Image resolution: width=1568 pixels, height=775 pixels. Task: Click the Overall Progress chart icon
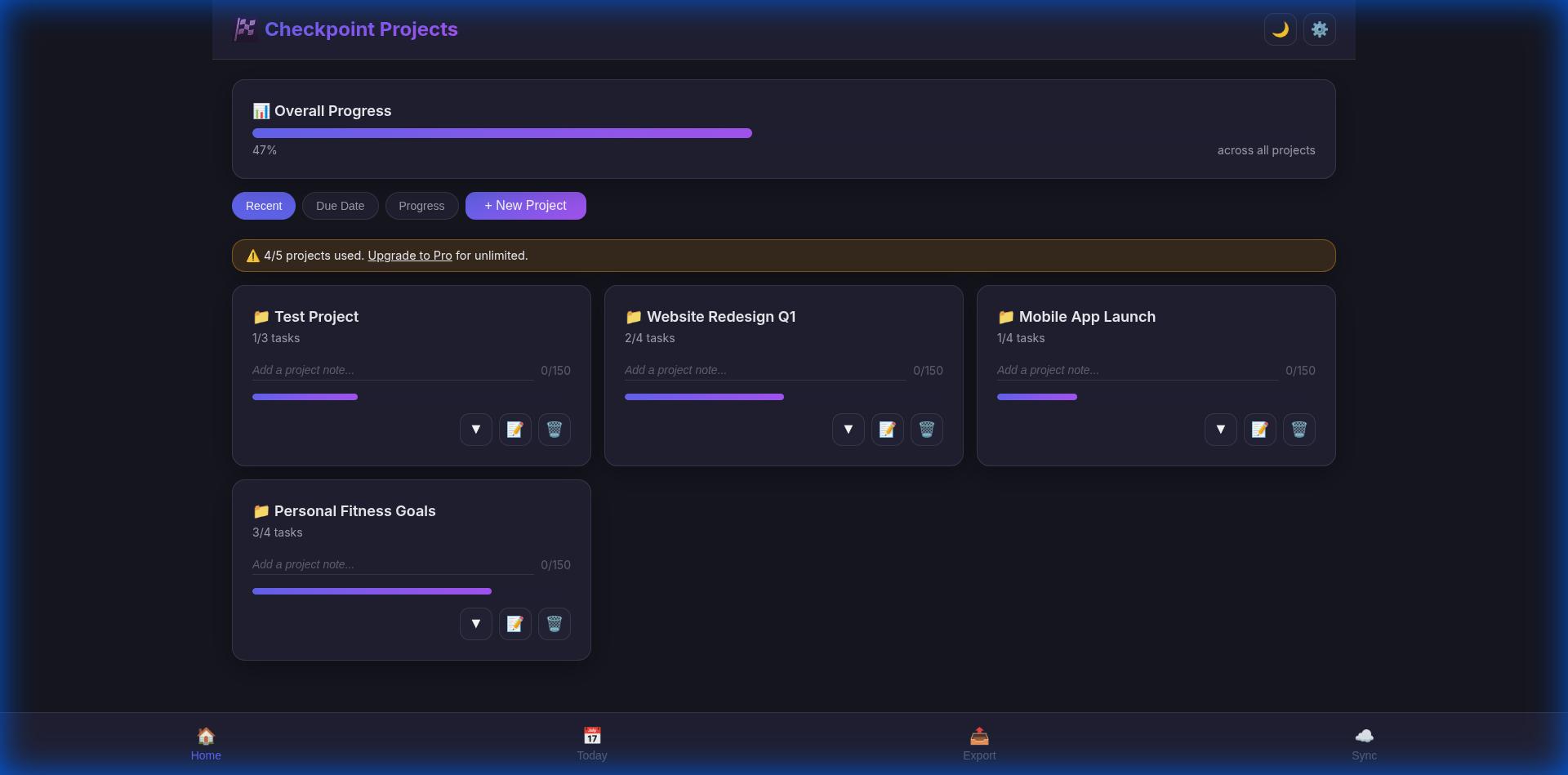(261, 111)
